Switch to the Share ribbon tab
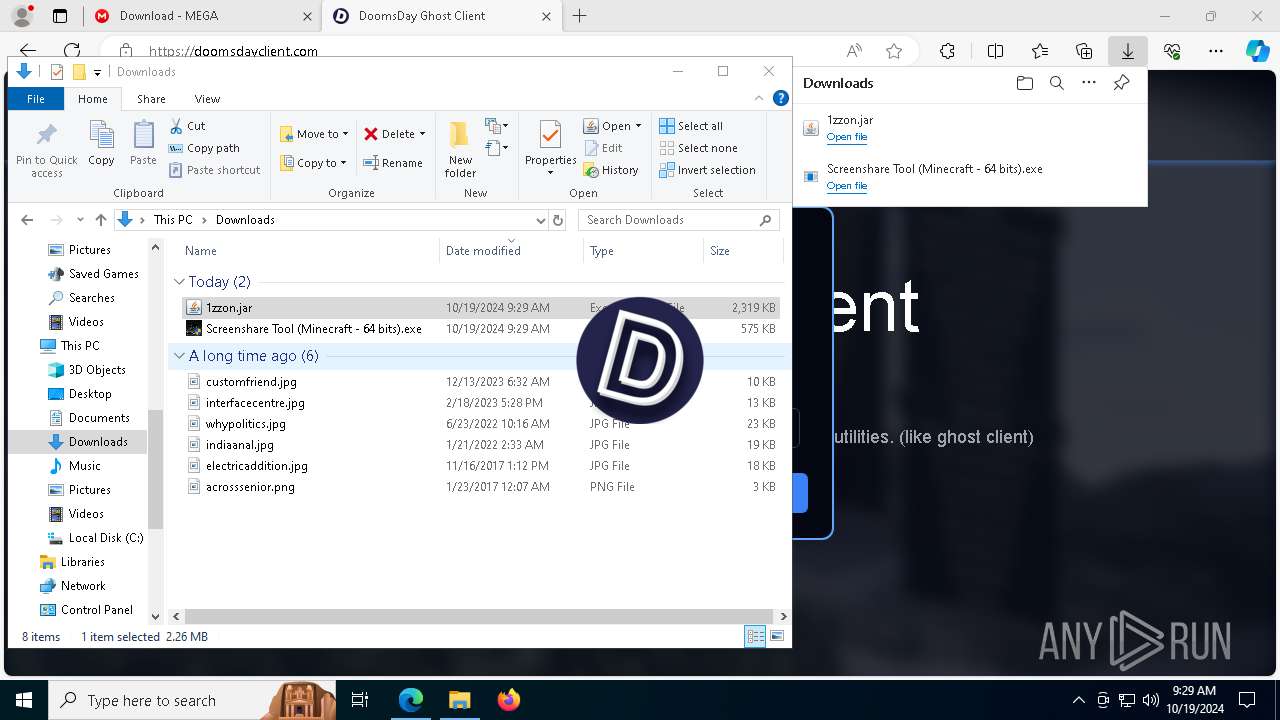 pyautogui.click(x=151, y=99)
